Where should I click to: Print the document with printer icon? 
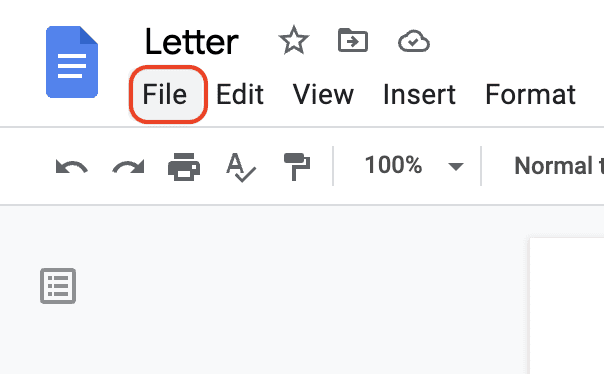(x=184, y=167)
